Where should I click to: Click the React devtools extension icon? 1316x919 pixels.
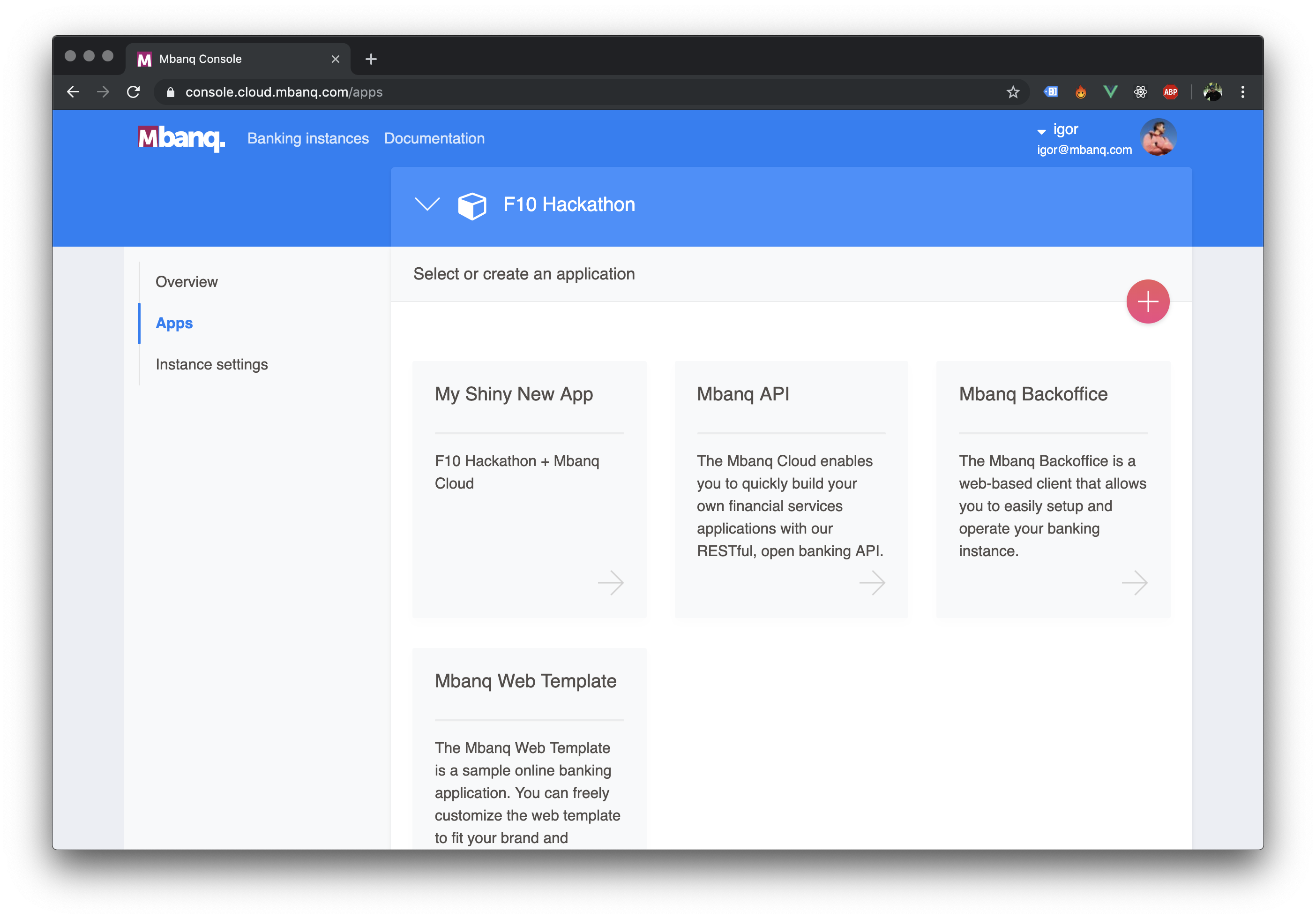click(1140, 92)
